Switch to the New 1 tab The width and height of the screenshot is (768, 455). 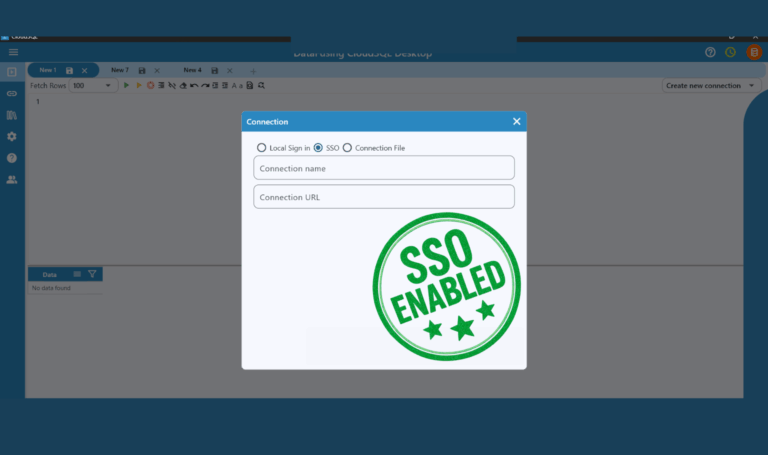pyautogui.click(x=48, y=70)
